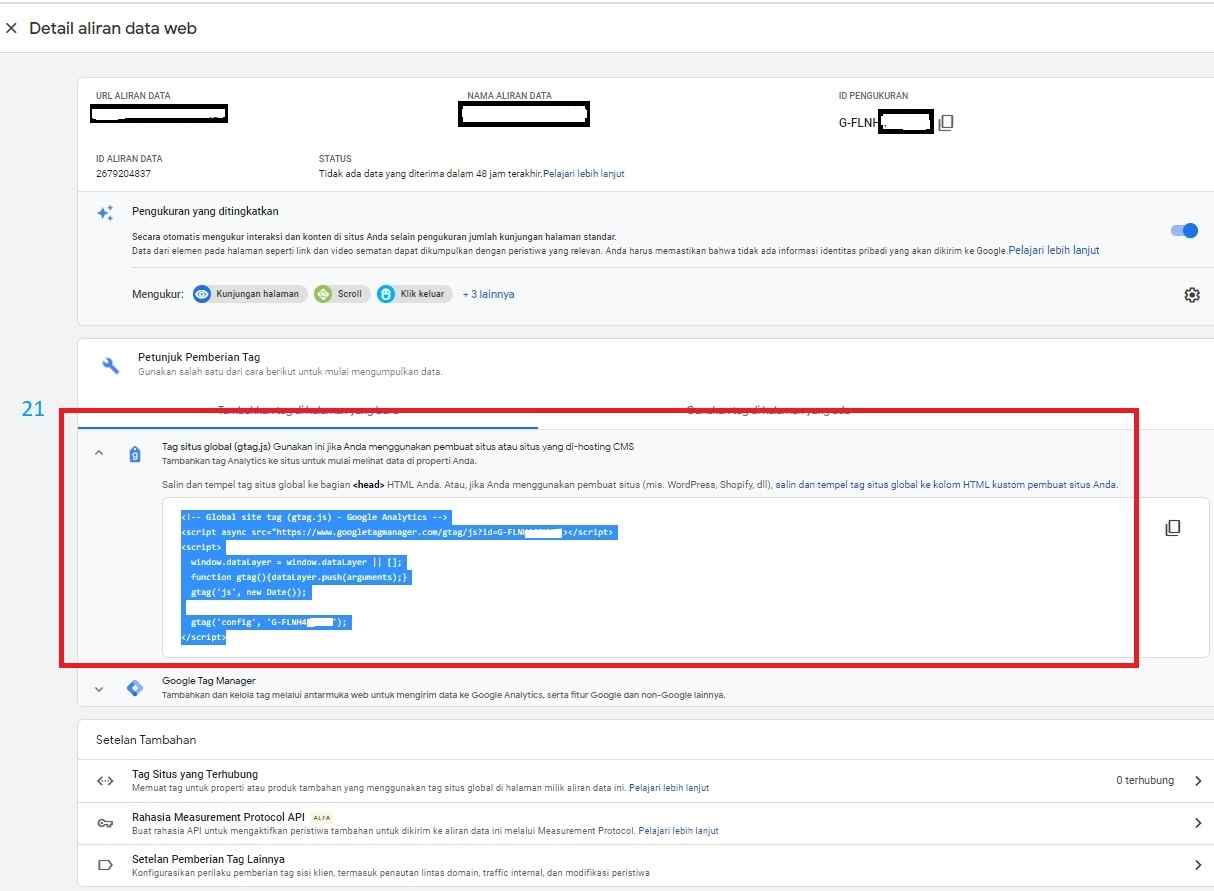Copy the global site tag code snippet
1214x891 pixels.
pyautogui.click(x=1173, y=528)
